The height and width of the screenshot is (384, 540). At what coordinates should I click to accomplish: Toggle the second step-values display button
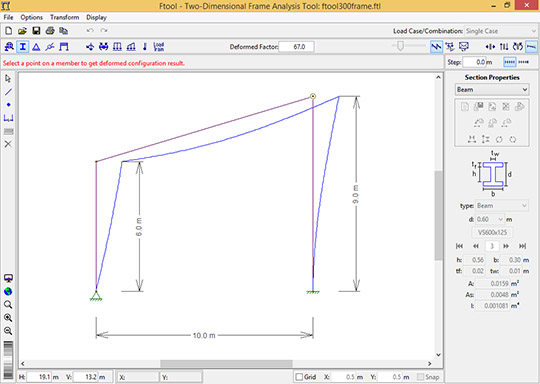pyautogui.click(x=523, y=62)
